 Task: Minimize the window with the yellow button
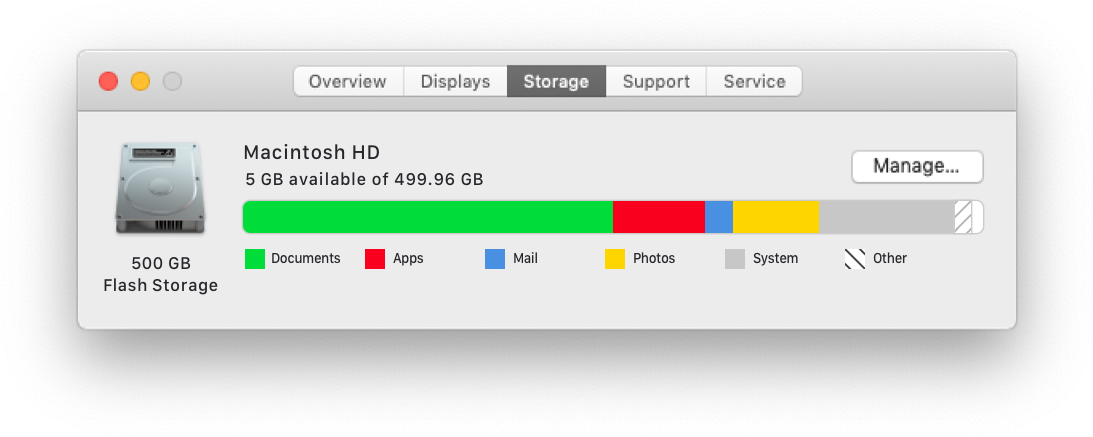[x=140, y=82]
